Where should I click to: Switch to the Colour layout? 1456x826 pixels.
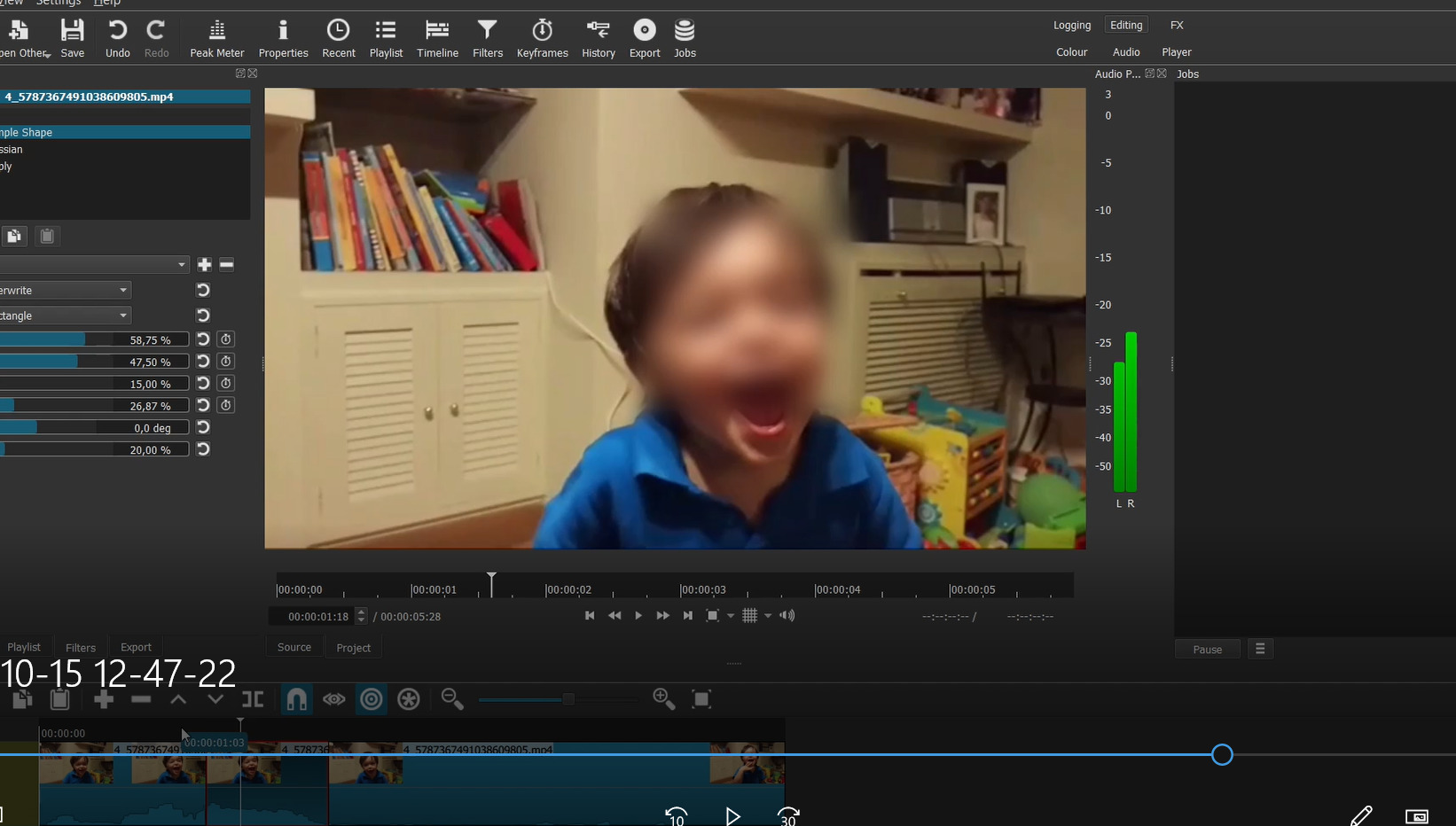(x=1071, y=52)
